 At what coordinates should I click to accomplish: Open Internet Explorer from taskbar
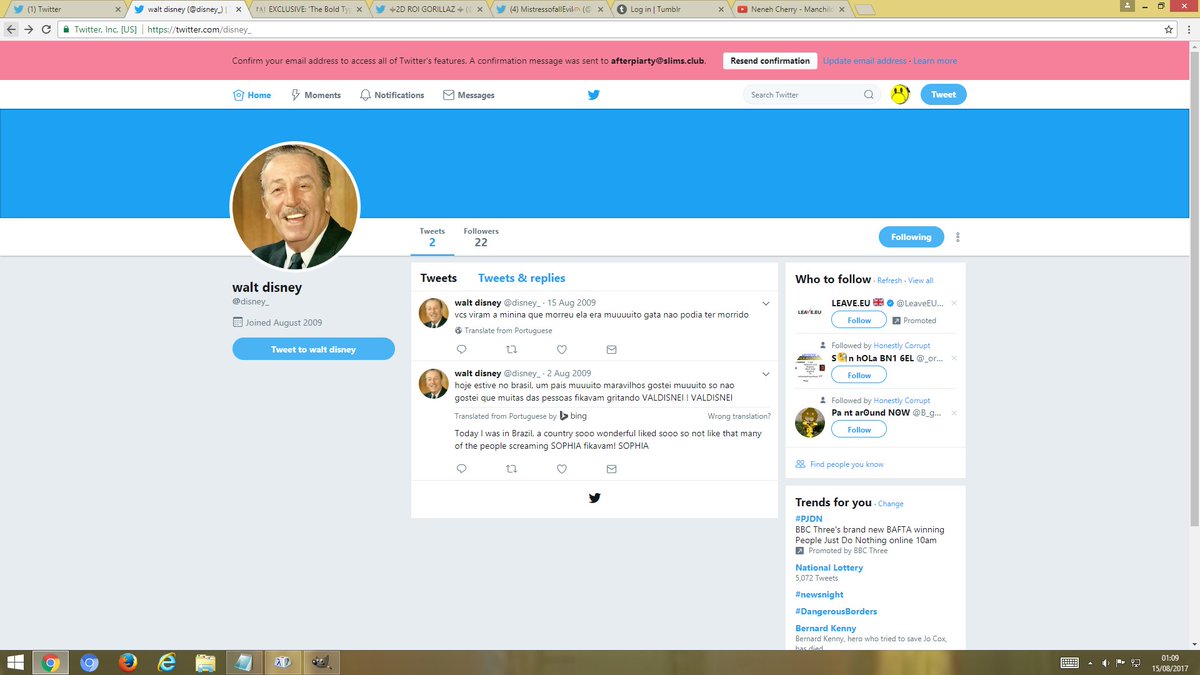166,662
